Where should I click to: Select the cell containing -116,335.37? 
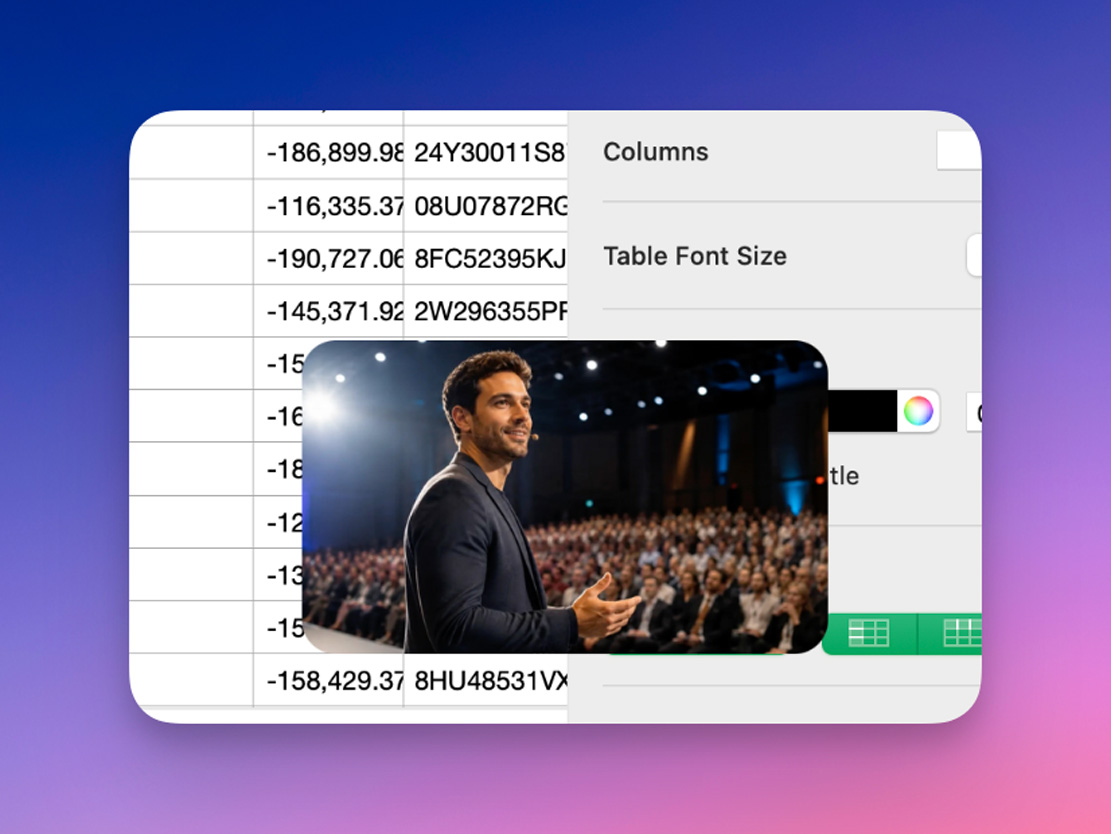(329, 205)
